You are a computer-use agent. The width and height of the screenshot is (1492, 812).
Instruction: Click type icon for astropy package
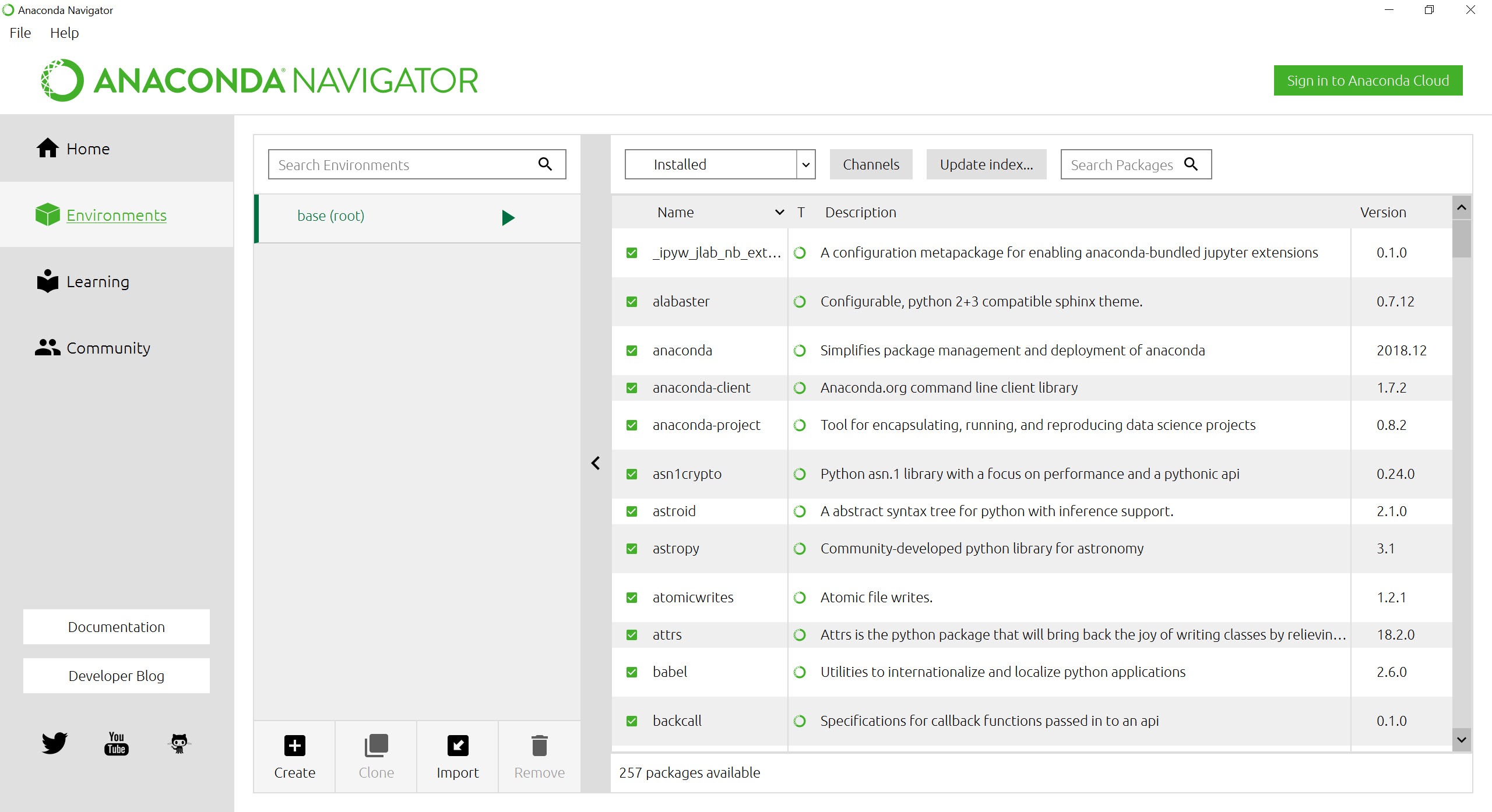800,549
